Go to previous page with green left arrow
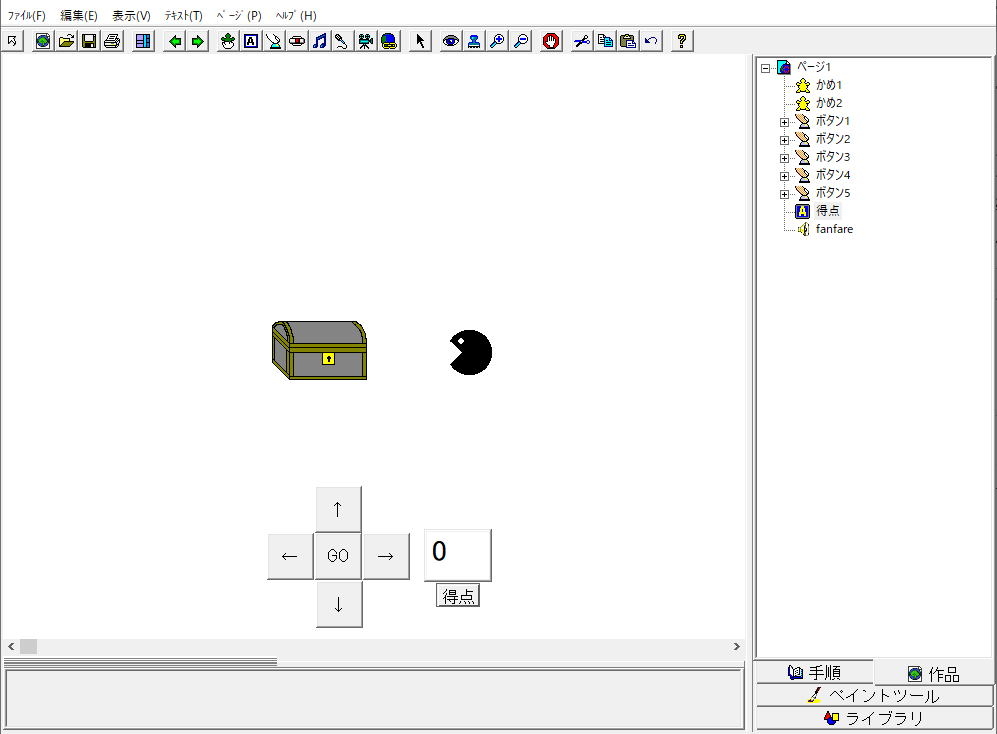Viewport: 997px width, 734px height. [174, 41]
